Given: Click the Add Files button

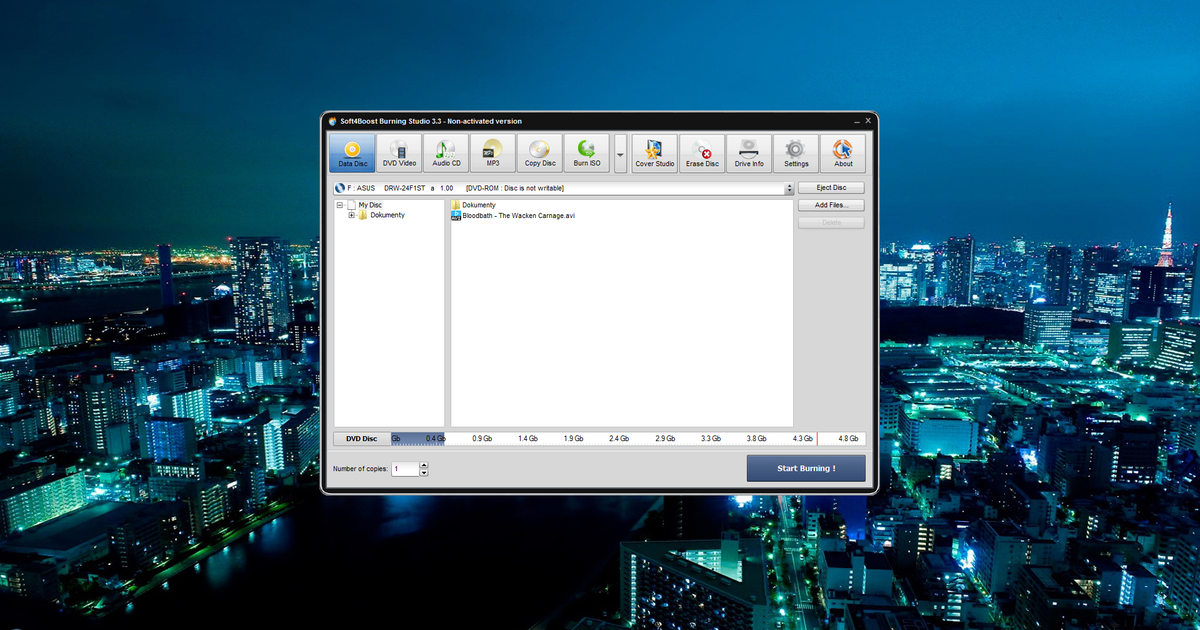Looking at the screenshot, I should tap(831, 205).
